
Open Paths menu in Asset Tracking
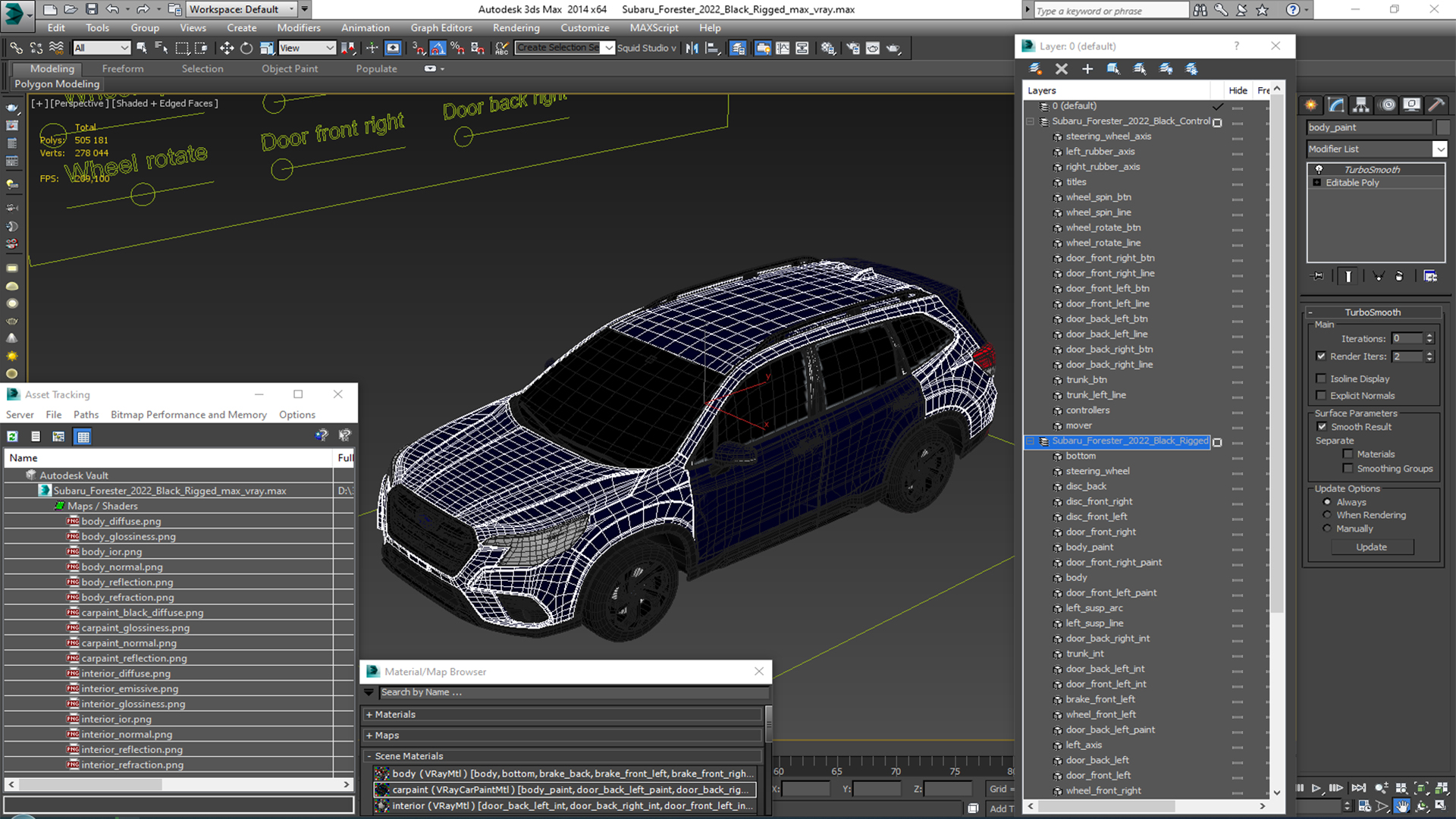(x=86, y=415)
